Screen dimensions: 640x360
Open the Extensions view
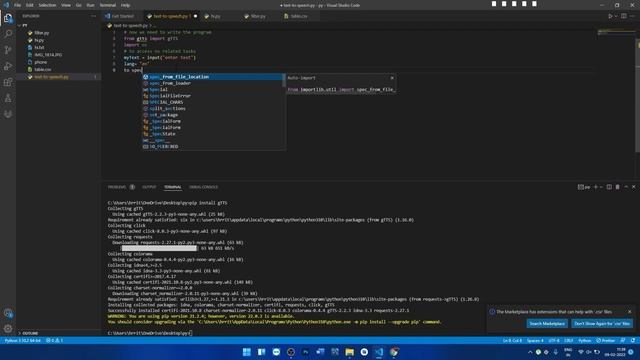8,82
